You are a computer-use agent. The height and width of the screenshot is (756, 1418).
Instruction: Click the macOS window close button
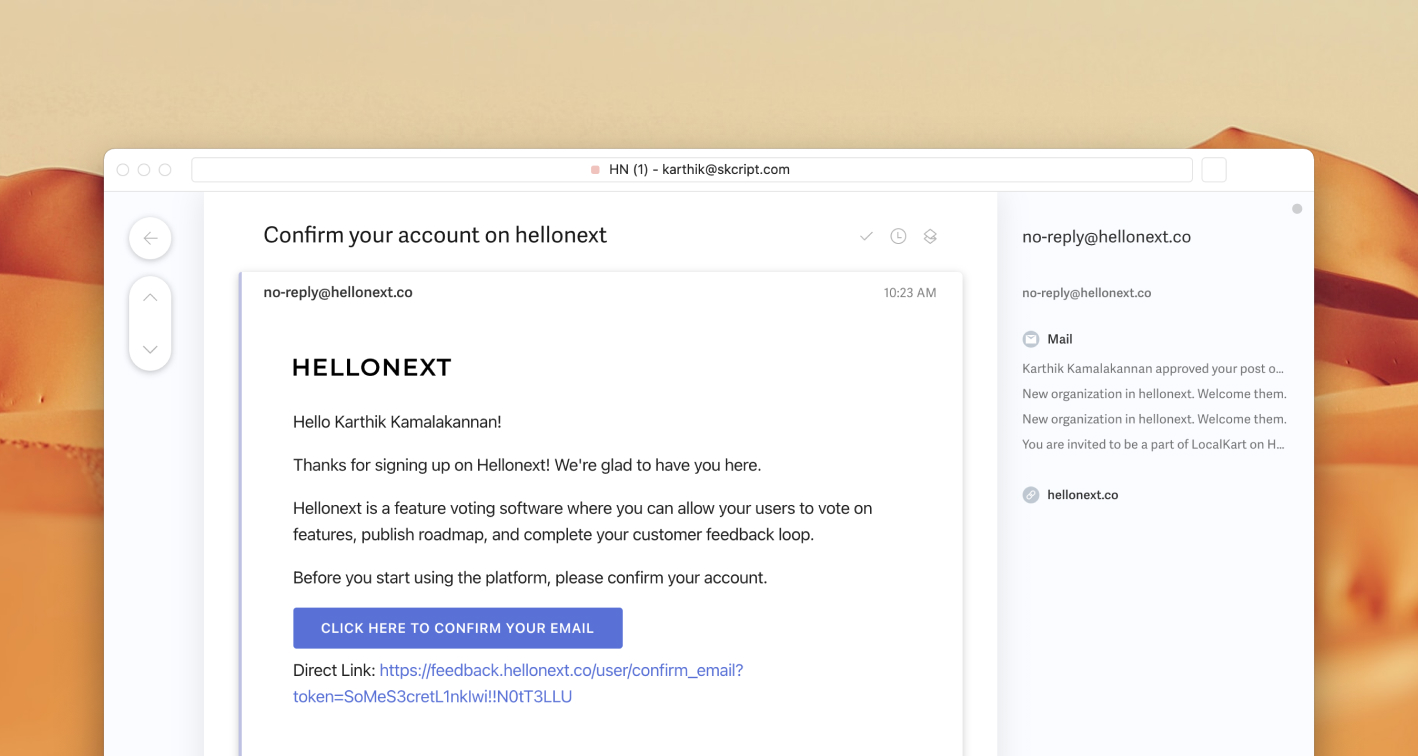coord(123,170)
